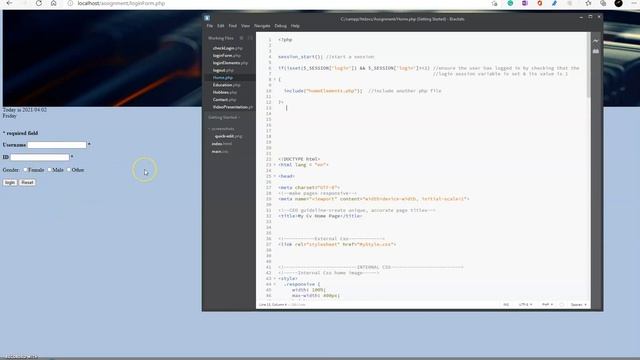Image resolution: width=640 pixels, height=360 pixels.
Task: Open quick-edit.png in file tree
Action: click(228, 136)
